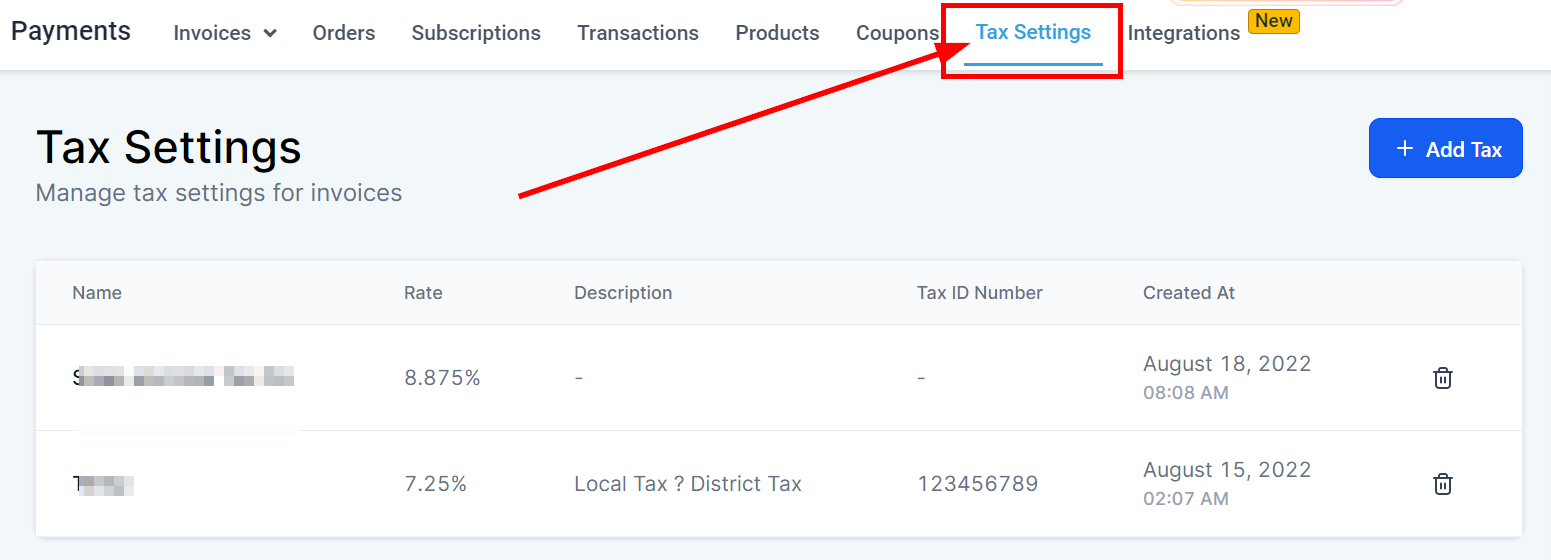Viewport: 1551px width, 560px height.
Task: Click the Created At column header
Action: pyautogui.click(x=1189, y=293)
